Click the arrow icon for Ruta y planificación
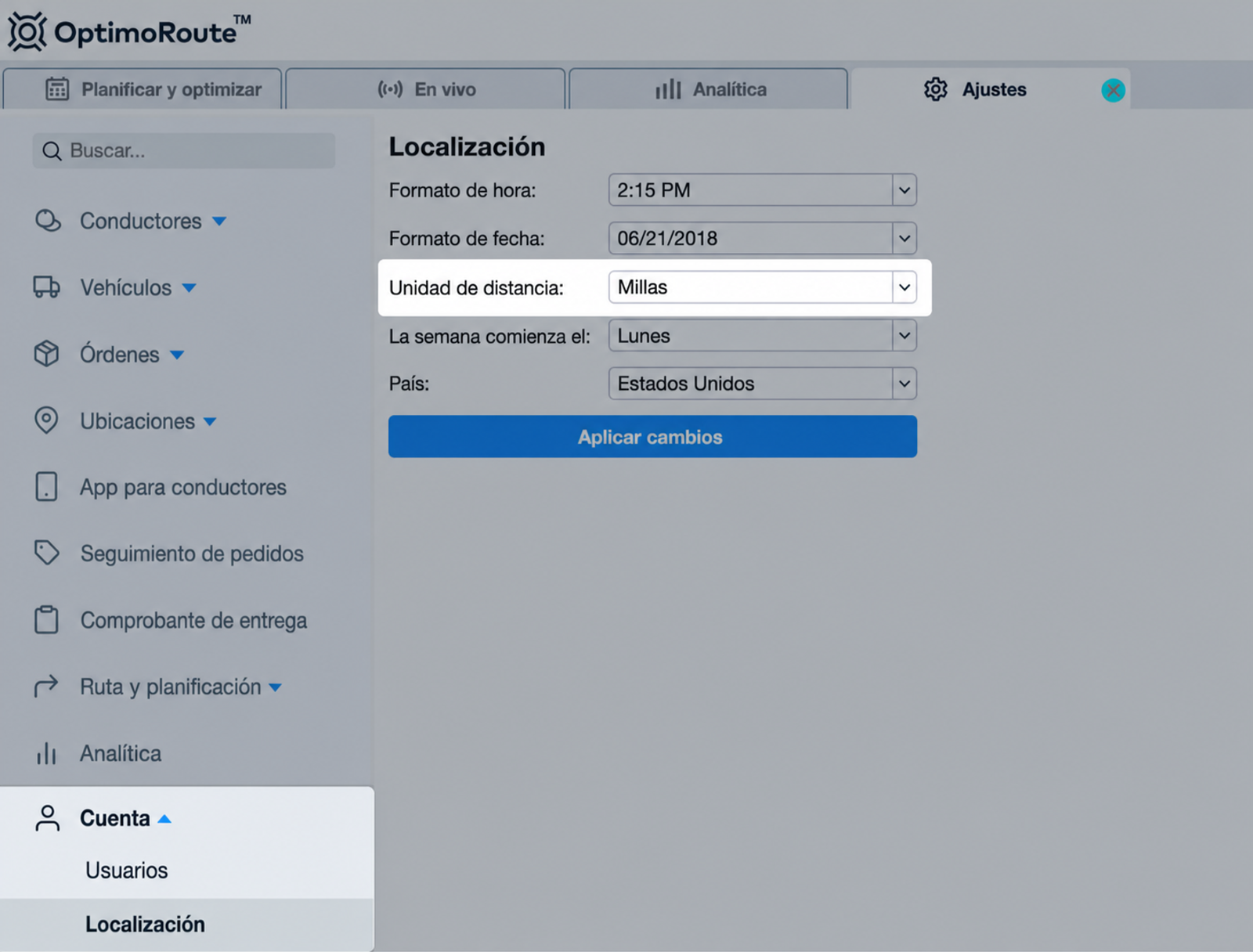 [46, 686]
